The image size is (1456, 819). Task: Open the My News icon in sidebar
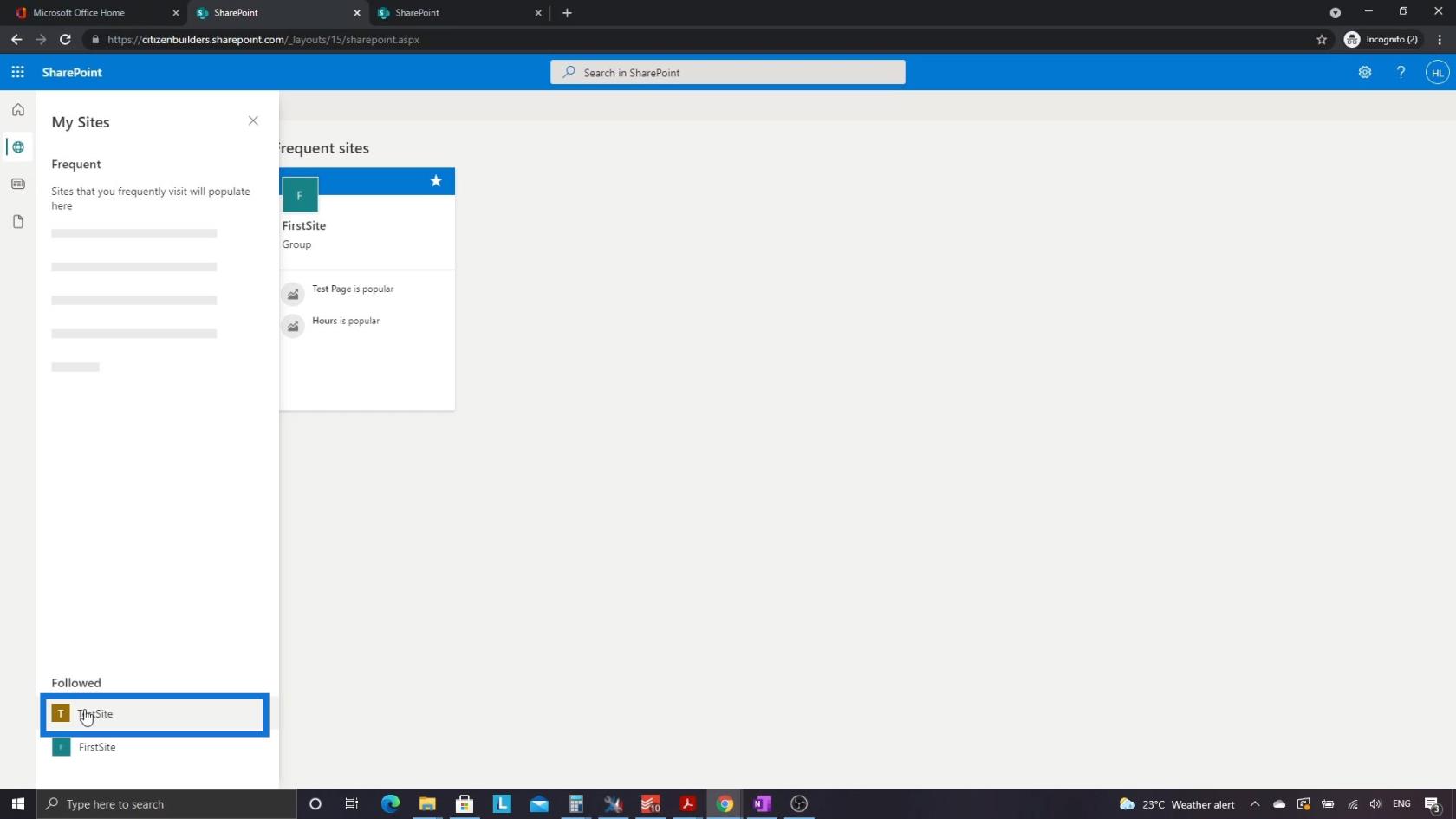click(x=18, y=184)
